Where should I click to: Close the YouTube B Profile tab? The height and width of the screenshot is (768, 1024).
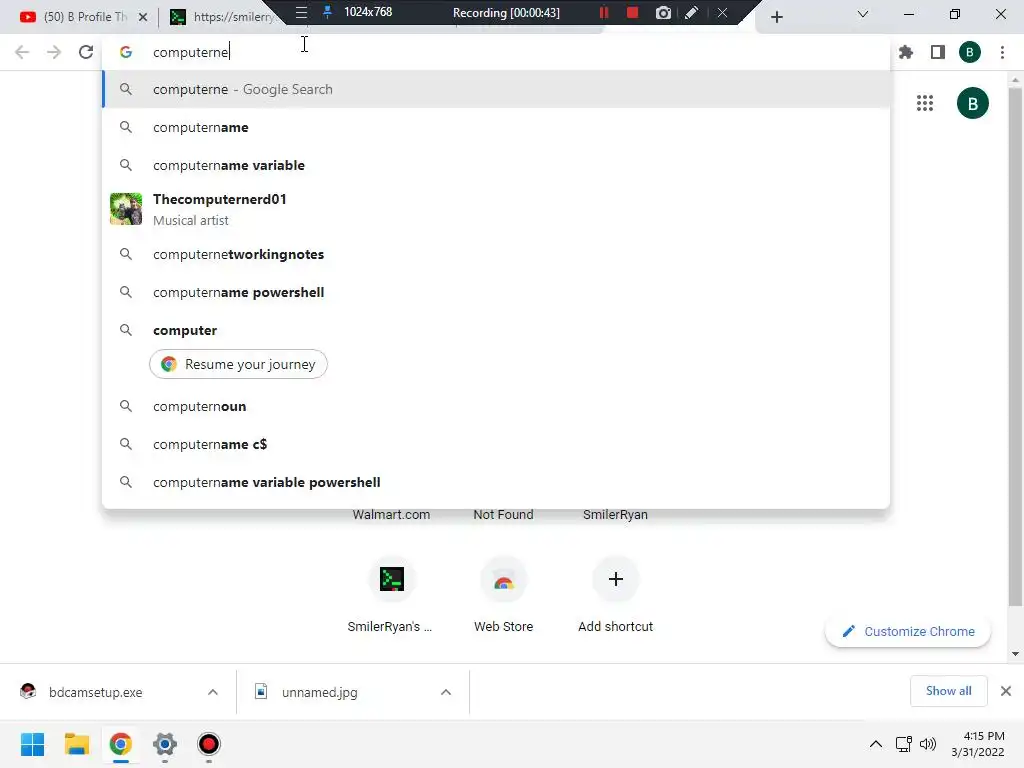click(143, 17)
